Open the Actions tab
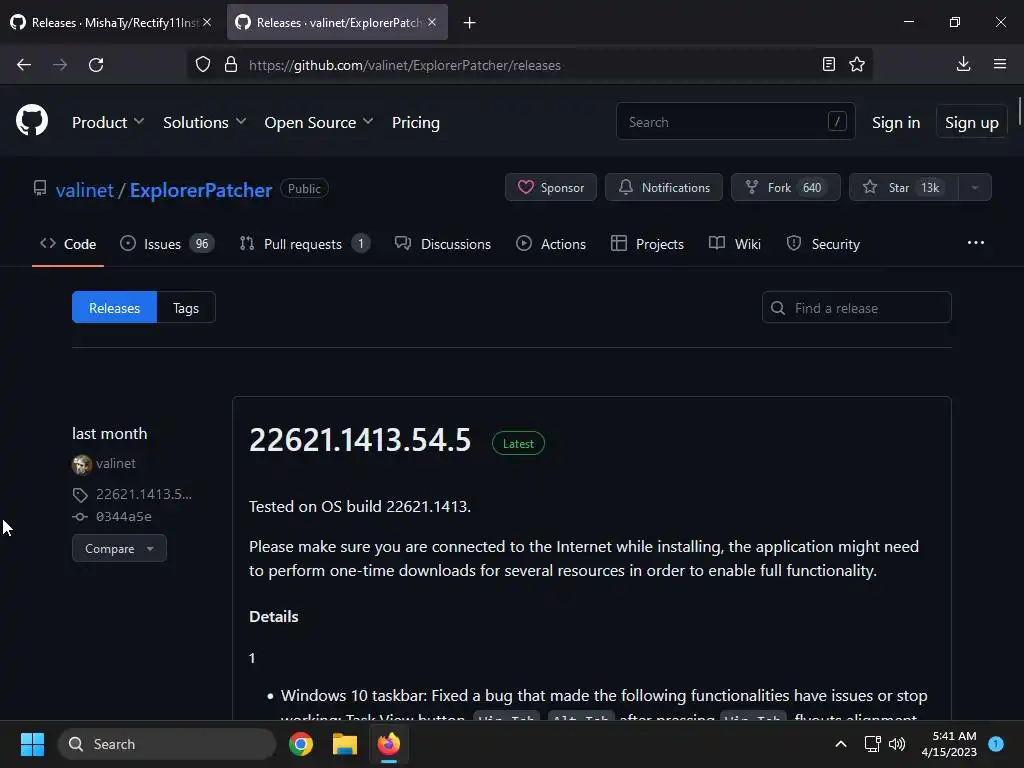Image resolution: width=1024 pixels, height=768 pixels. pyautogui.click(x=551, y=244)
